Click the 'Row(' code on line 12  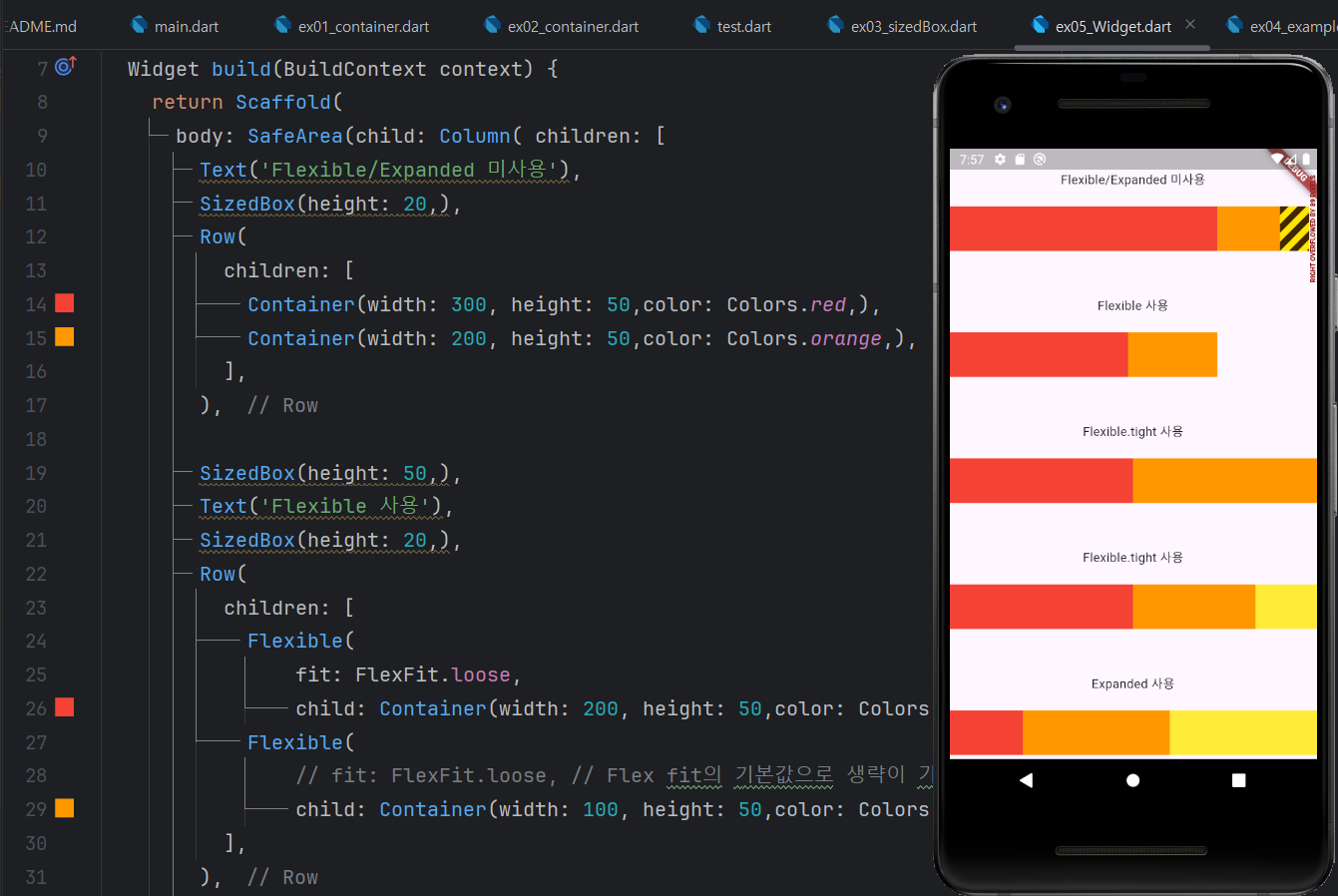(223, 236)
